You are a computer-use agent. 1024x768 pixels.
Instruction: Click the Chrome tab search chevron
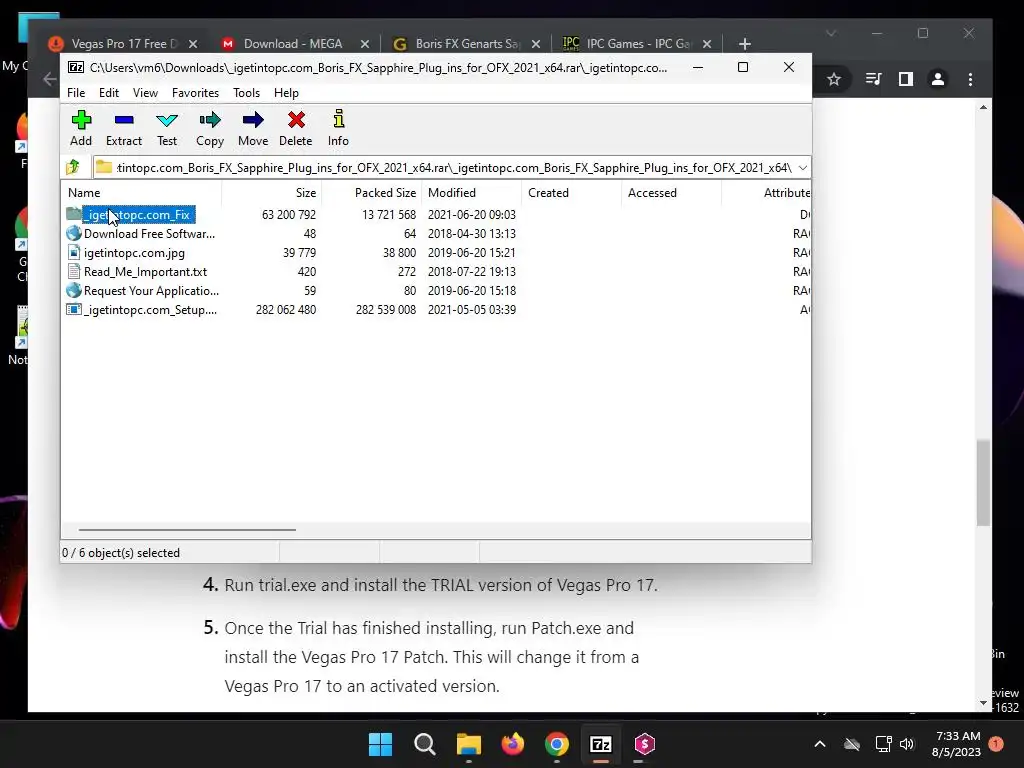coord(831,33)
